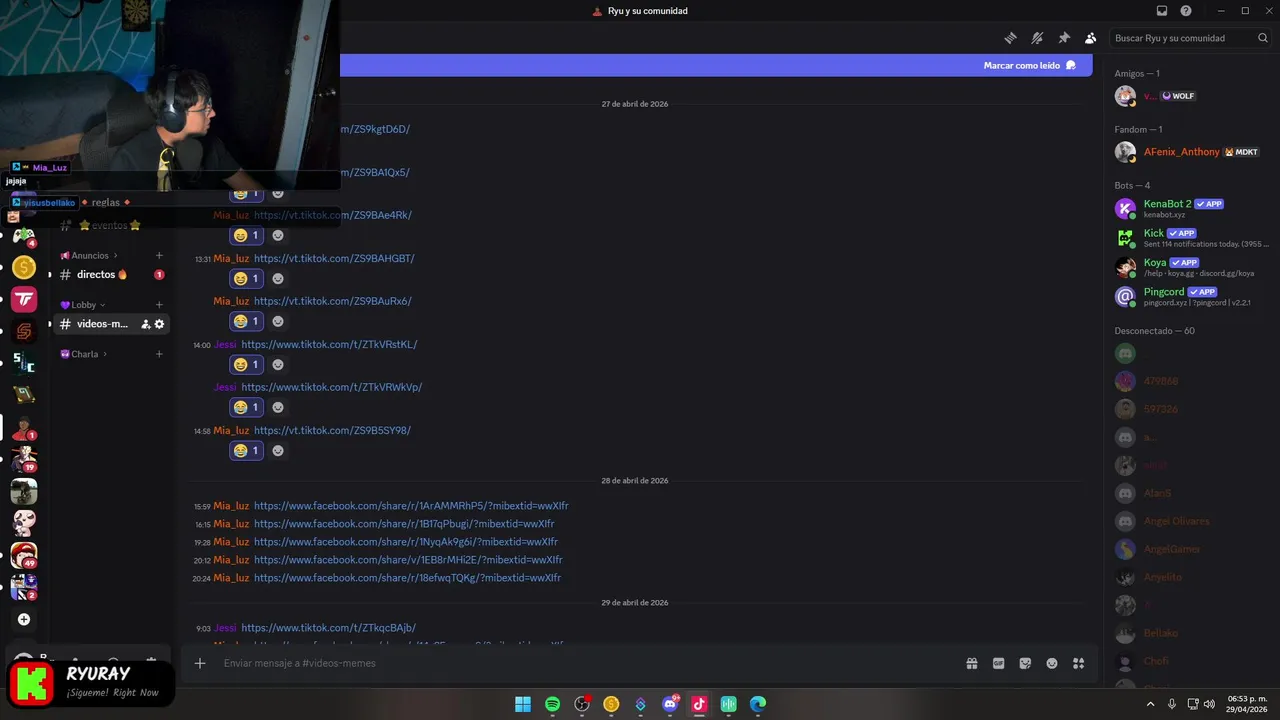Viewport: 1280px width, 720px height.
Task: Add channel plus next to Lobby
Action: 159,305
